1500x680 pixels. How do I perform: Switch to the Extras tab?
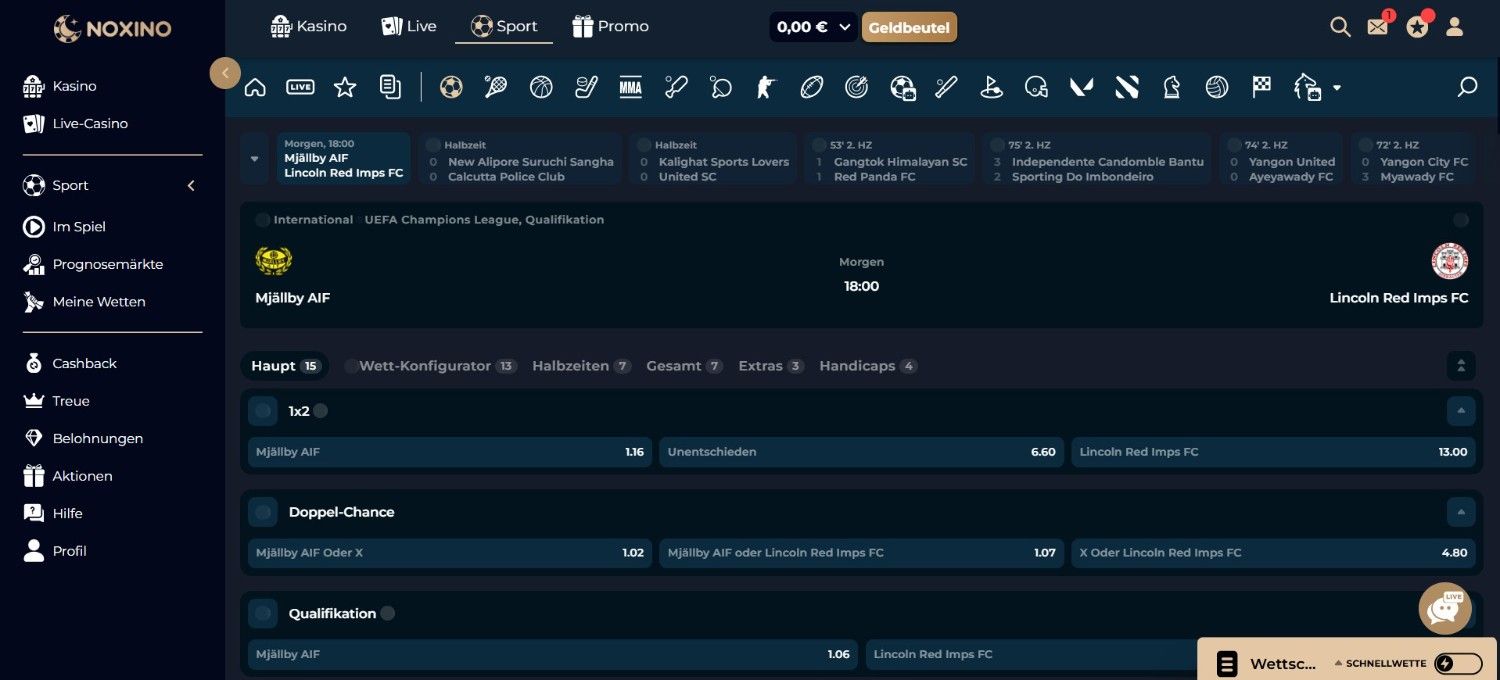coord(771,366)
